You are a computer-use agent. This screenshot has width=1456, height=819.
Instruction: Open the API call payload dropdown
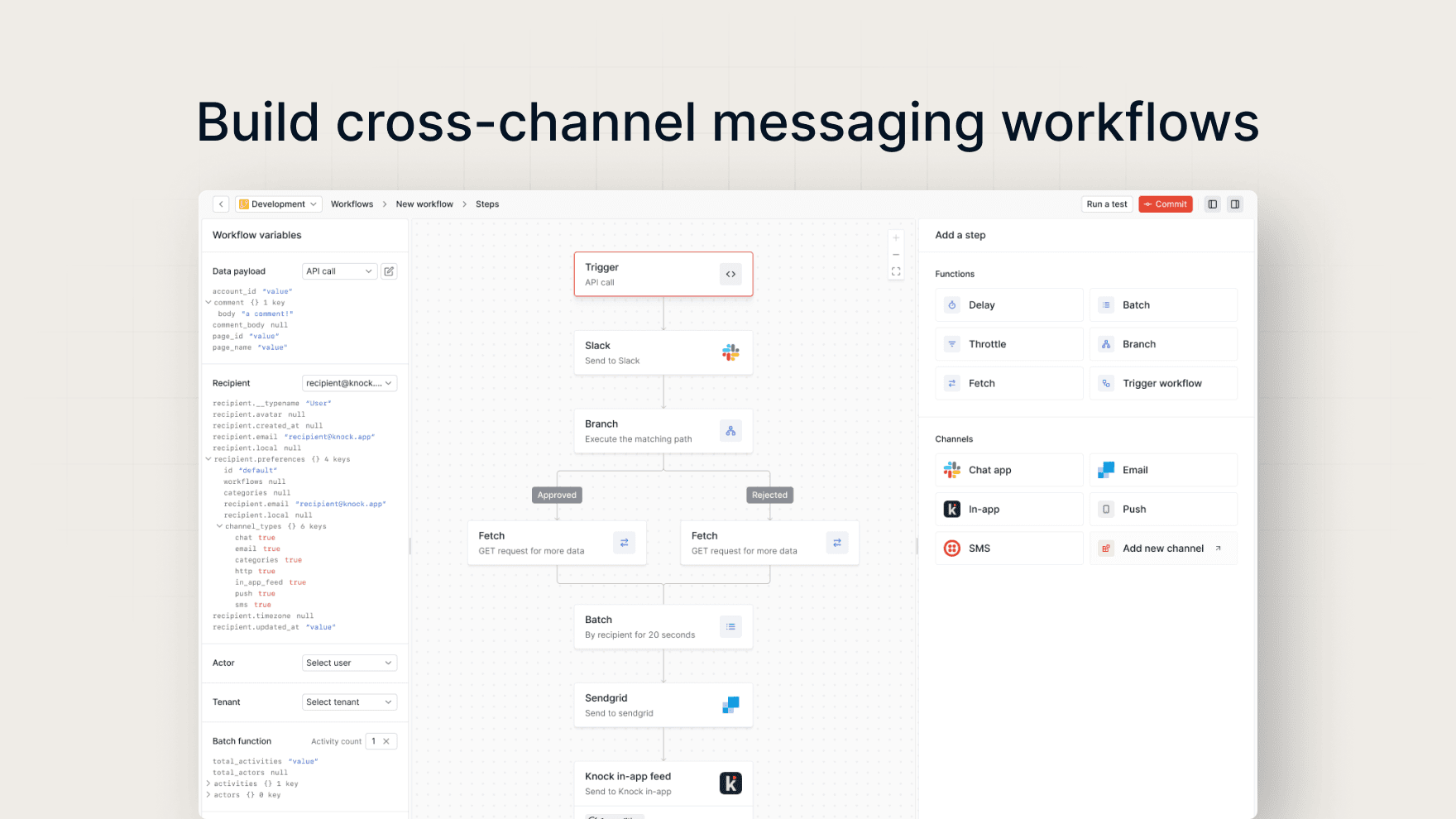click(x=339, y=271)
